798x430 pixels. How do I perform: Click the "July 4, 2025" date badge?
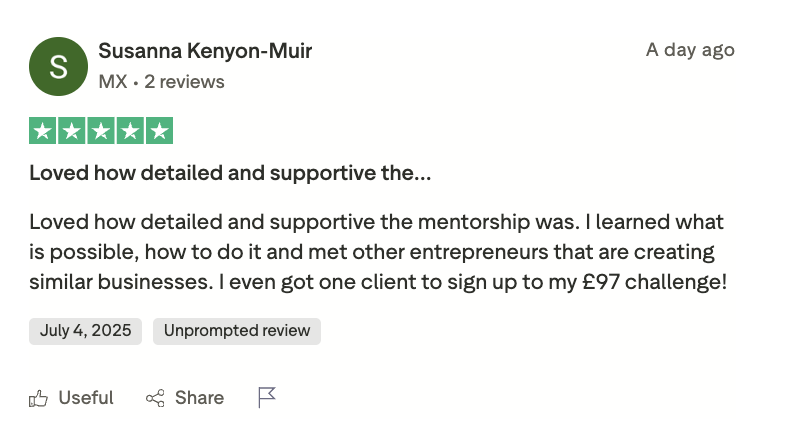point(85,331)
